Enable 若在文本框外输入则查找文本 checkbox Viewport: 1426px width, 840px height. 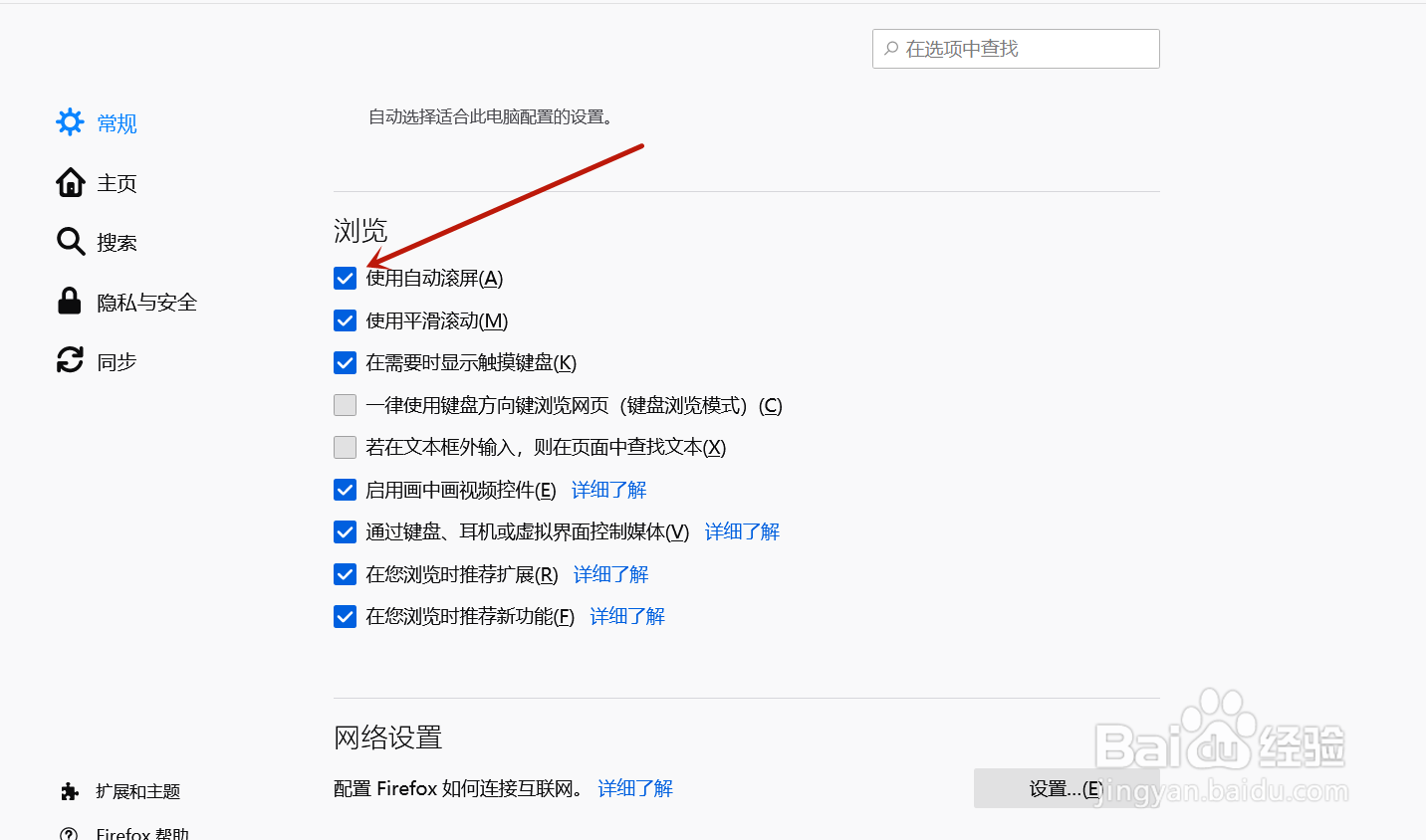point(345,447)
